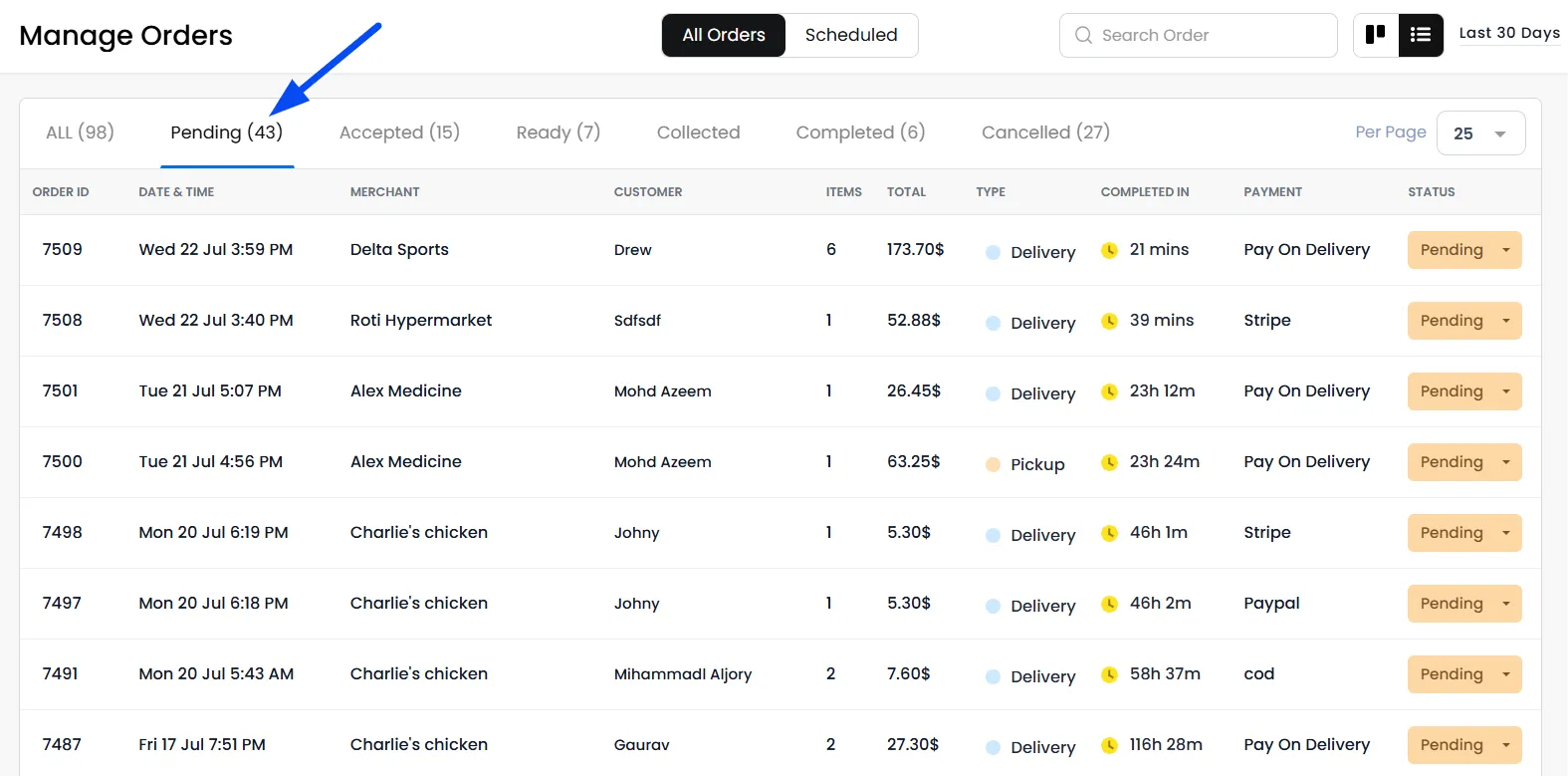View the Cancelled (27) tab

pos(1045,132)
